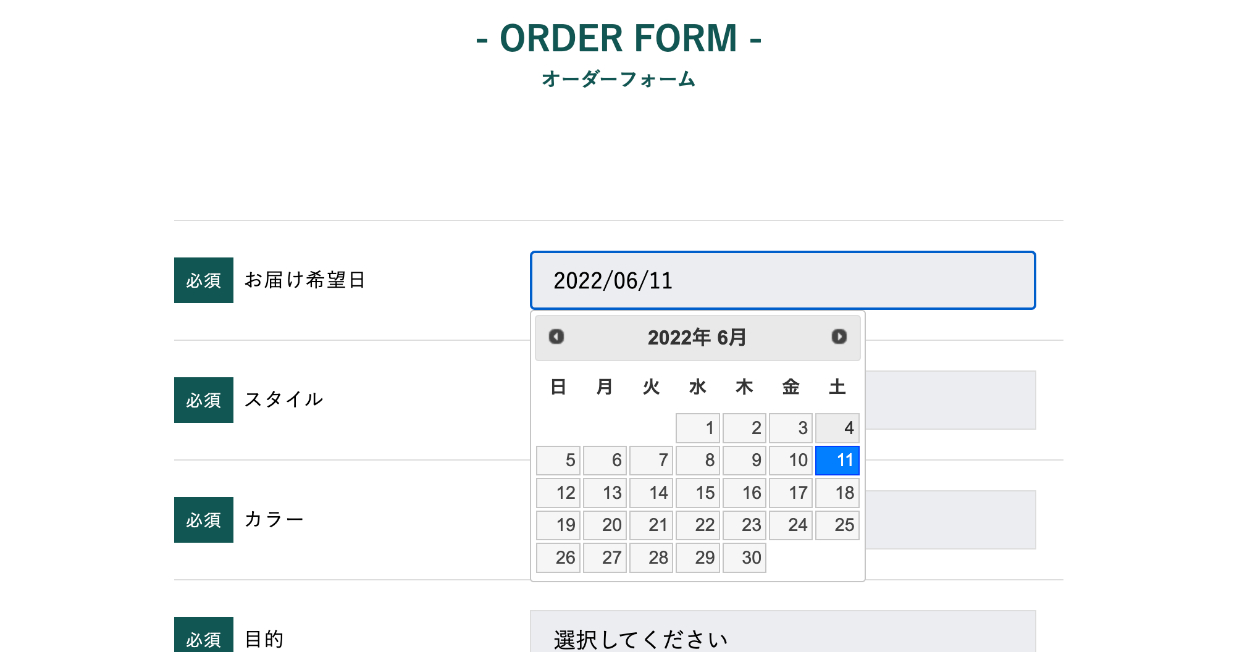
Task: Click June 28 in the calendar
Action: point(651,558)
